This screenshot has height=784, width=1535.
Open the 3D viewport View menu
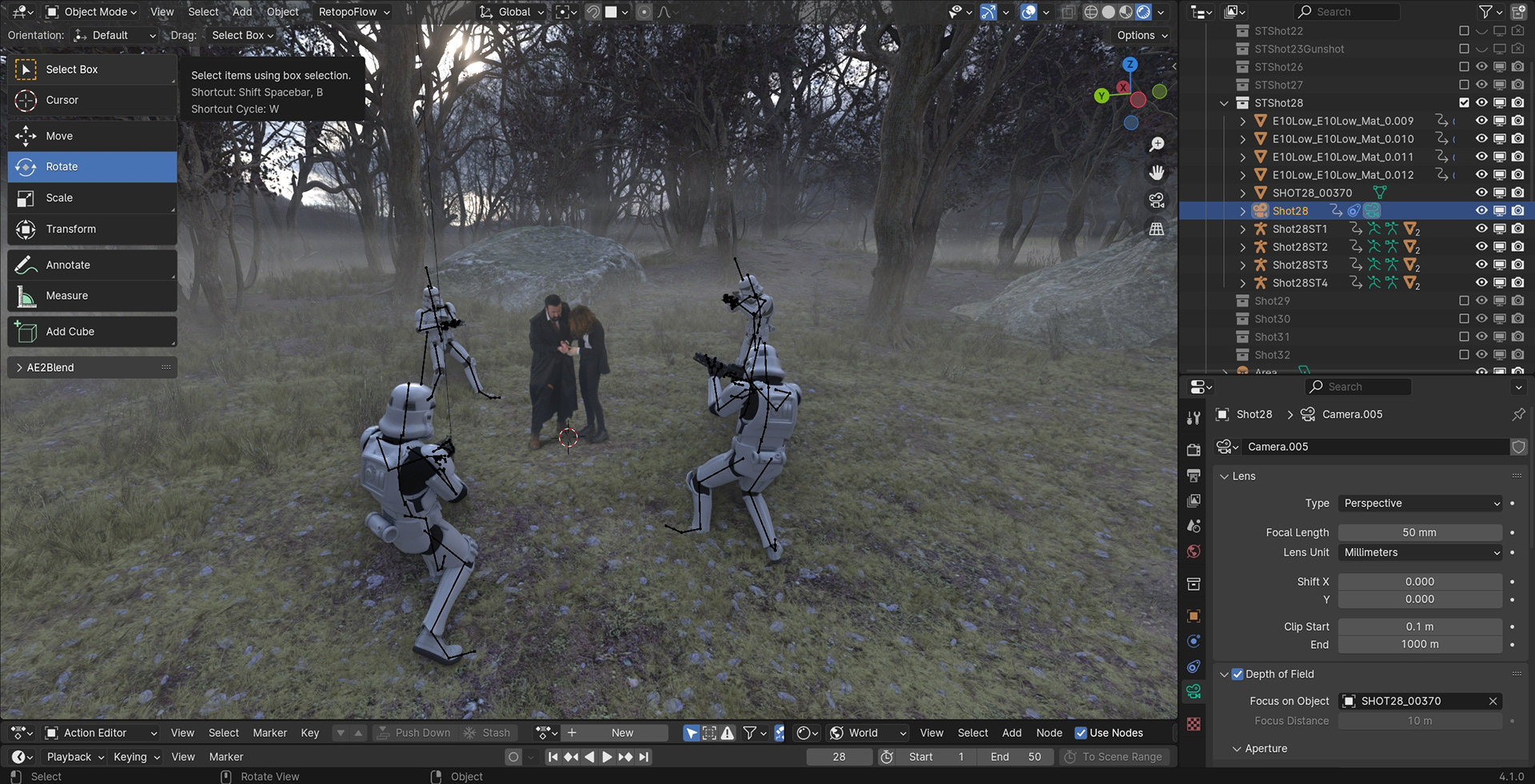pos(162,12)
